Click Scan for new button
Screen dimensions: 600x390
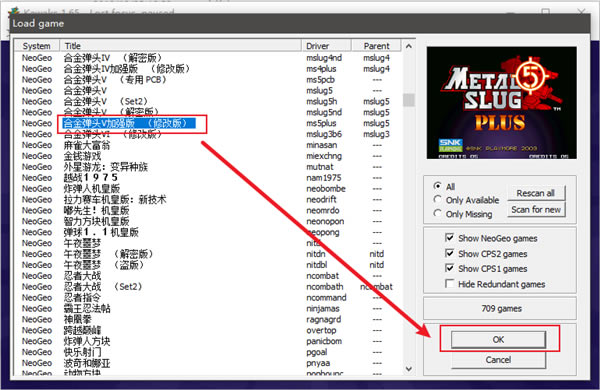(x=536, y=210)
